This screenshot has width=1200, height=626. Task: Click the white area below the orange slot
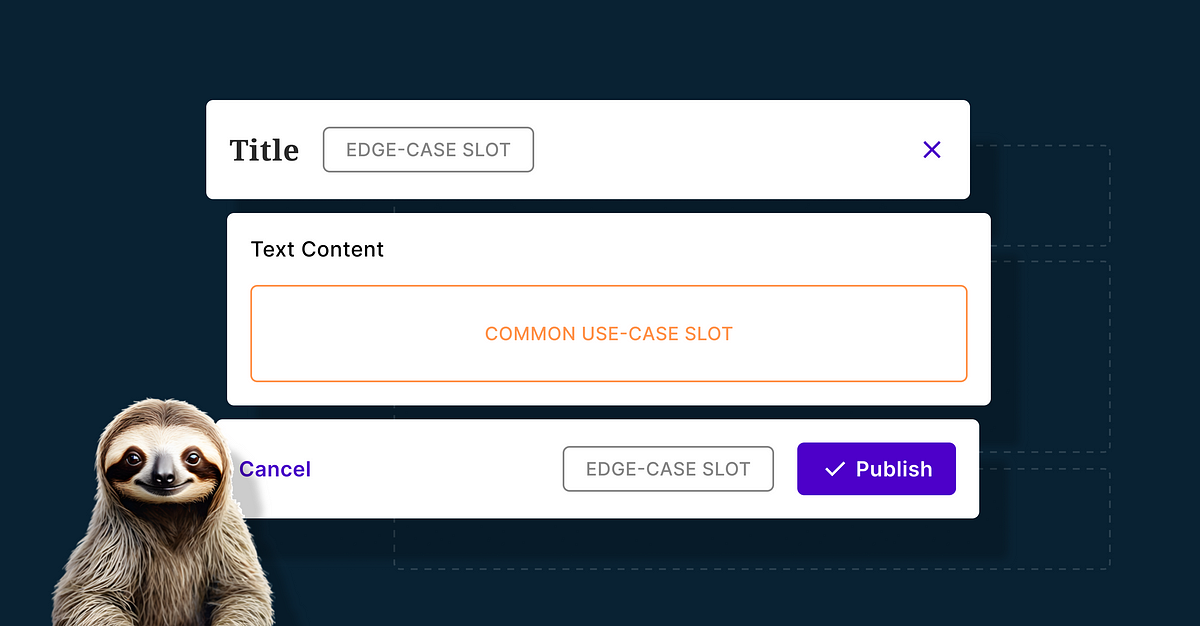point(608,393)
